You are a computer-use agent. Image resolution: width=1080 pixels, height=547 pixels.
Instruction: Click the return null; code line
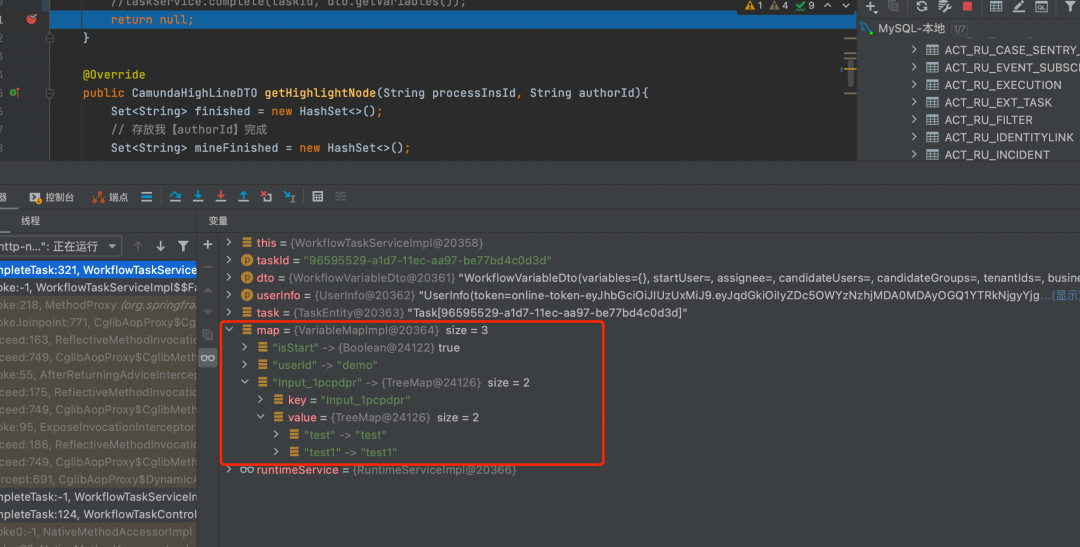tap(152, 20)
